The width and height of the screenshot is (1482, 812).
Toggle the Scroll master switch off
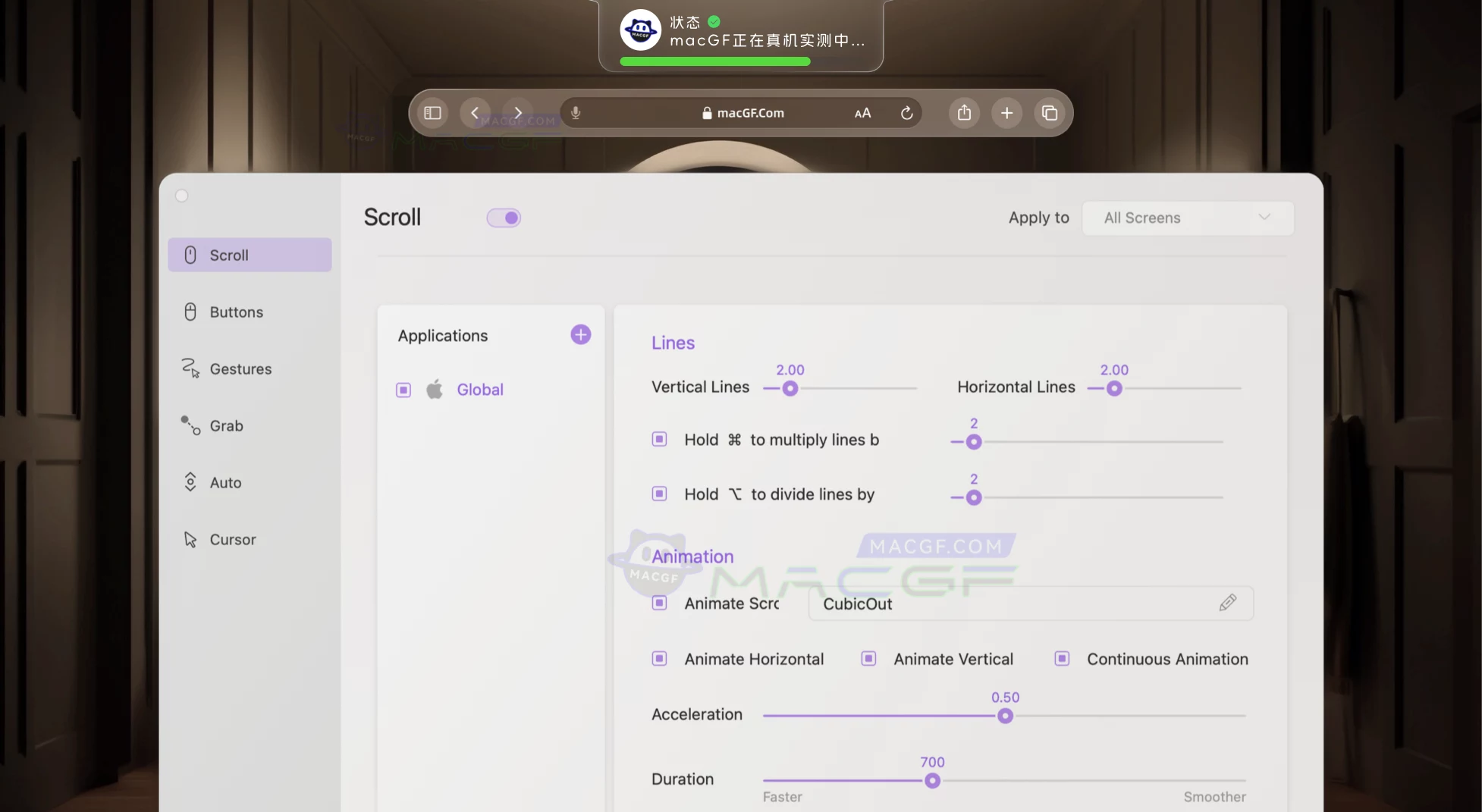503,218
